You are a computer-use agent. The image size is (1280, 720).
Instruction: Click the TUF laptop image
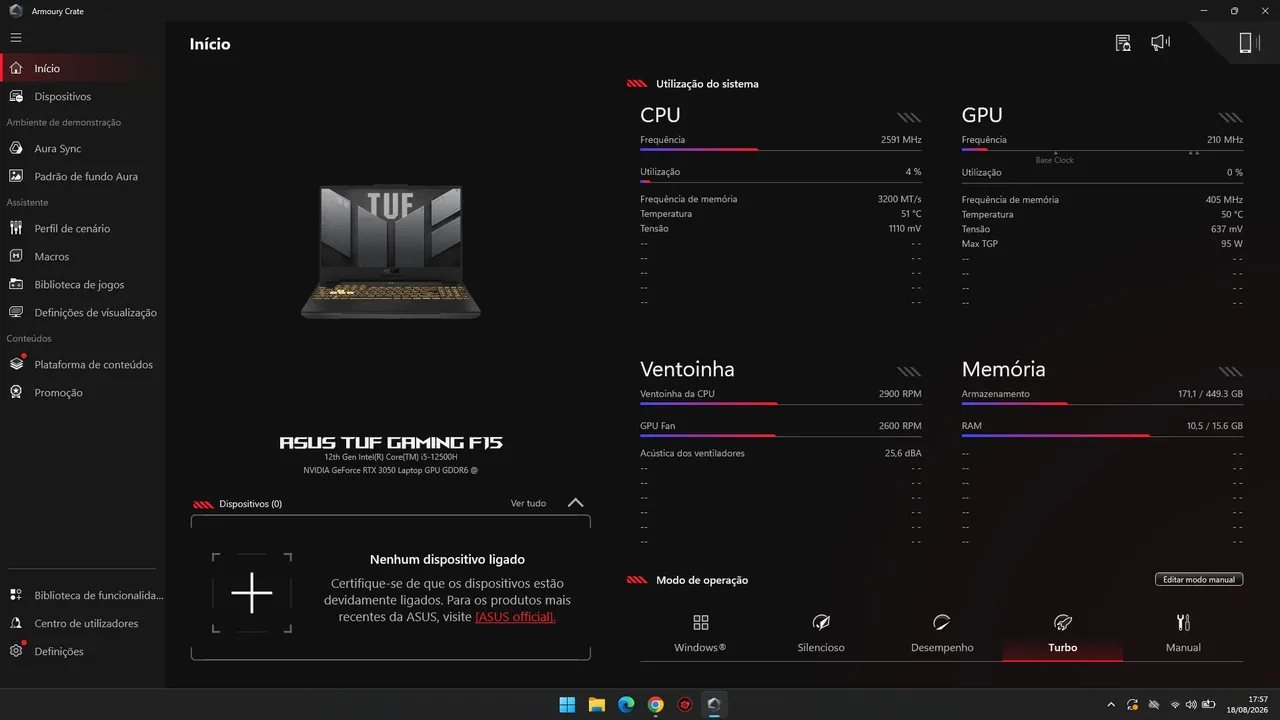click(391, 252)
